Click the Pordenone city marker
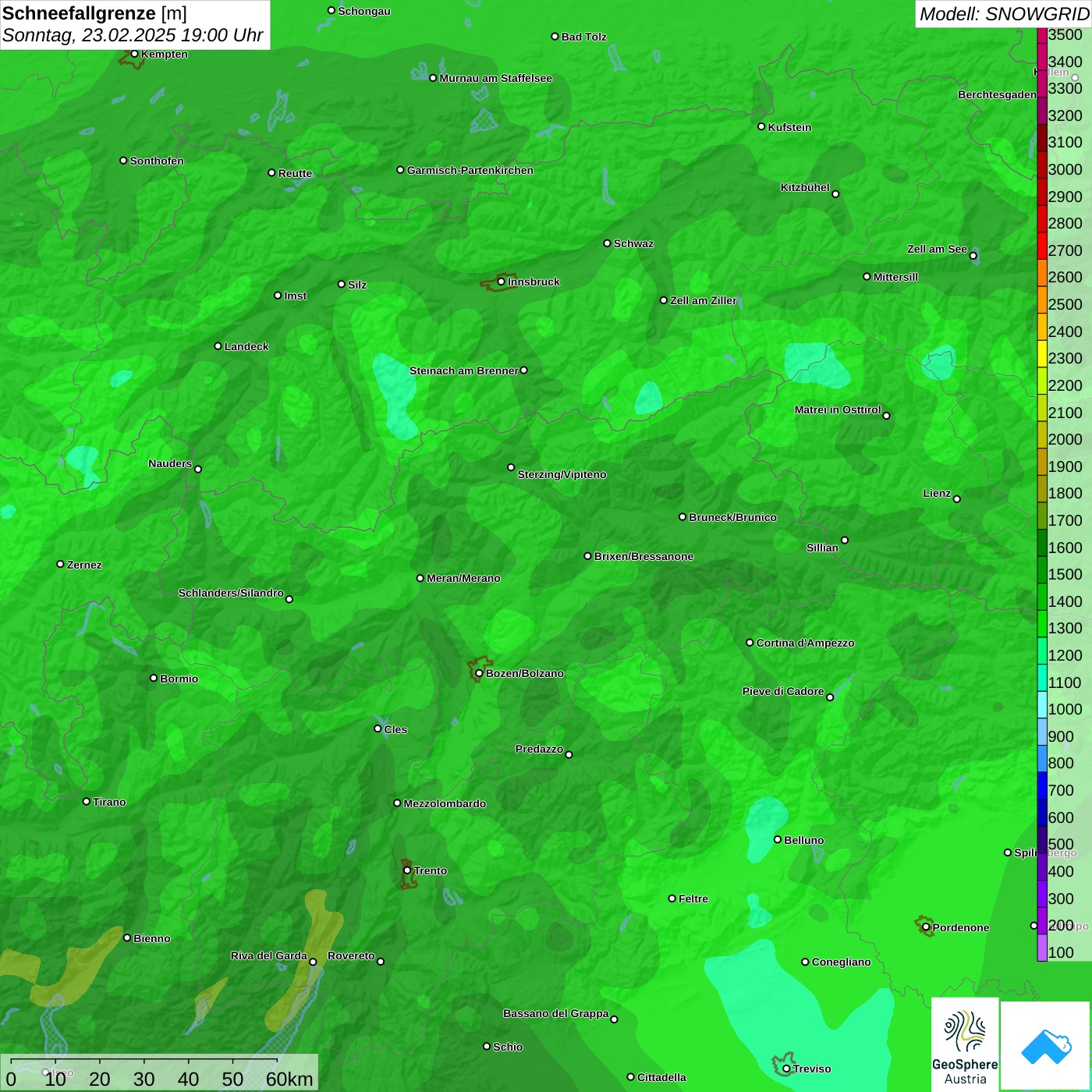 pyautogui.click(x=926, y=927)
